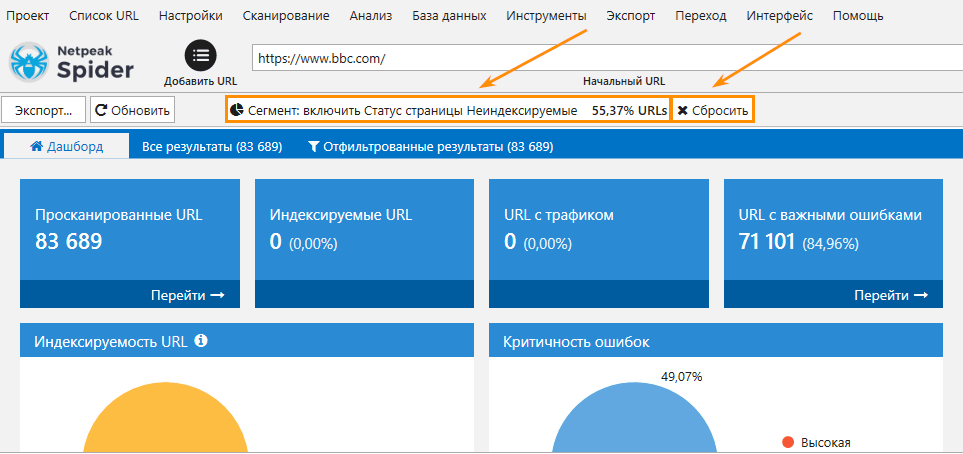Click the Обновить refresh button
This screenshot has height=454, width=963.
[133, 111]
